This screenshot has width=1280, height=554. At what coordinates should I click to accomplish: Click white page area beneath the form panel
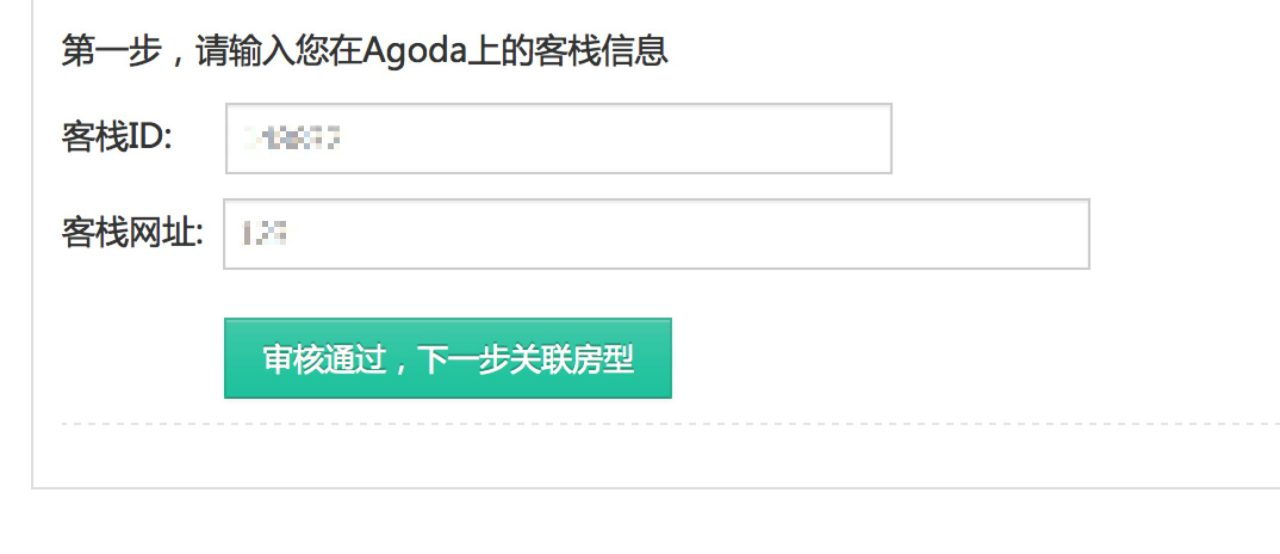640,522
